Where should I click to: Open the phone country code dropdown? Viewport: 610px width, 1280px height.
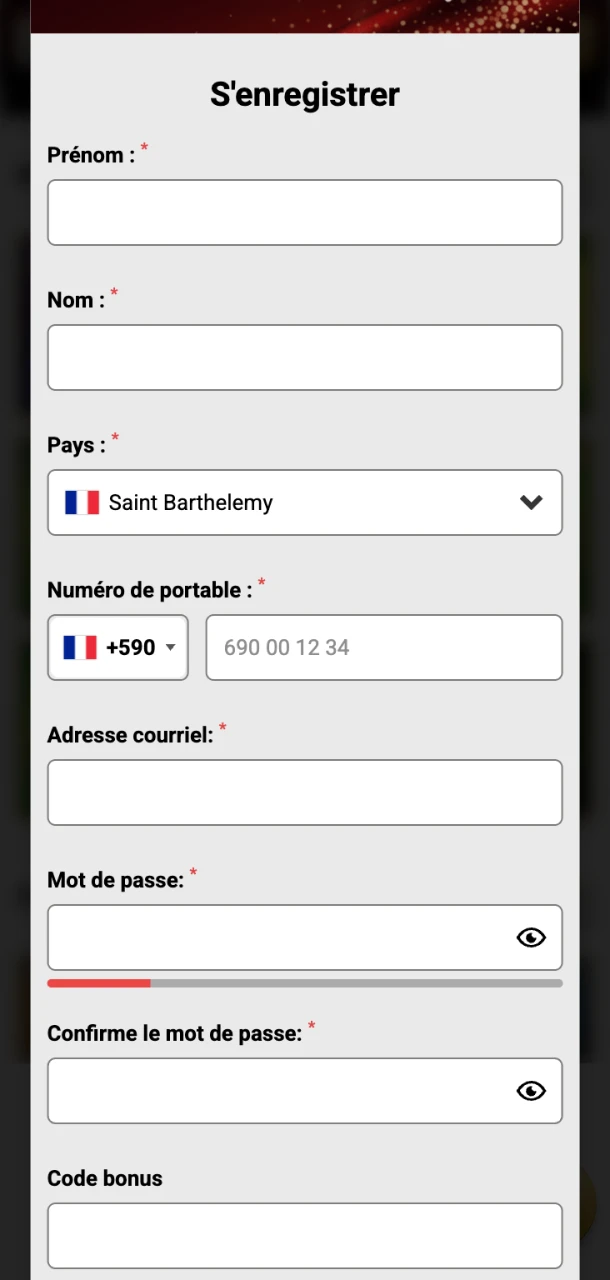(117, 647)
